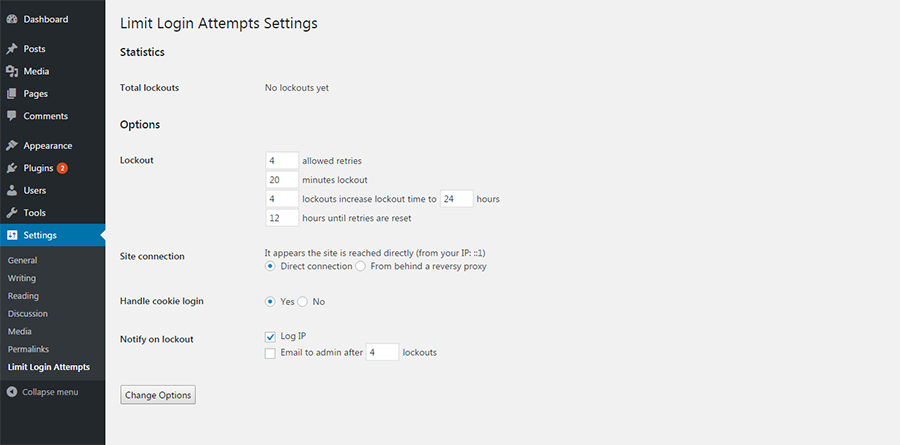Go to General settings submenu
Screen dimensions: 900x445
click(22, 261)
